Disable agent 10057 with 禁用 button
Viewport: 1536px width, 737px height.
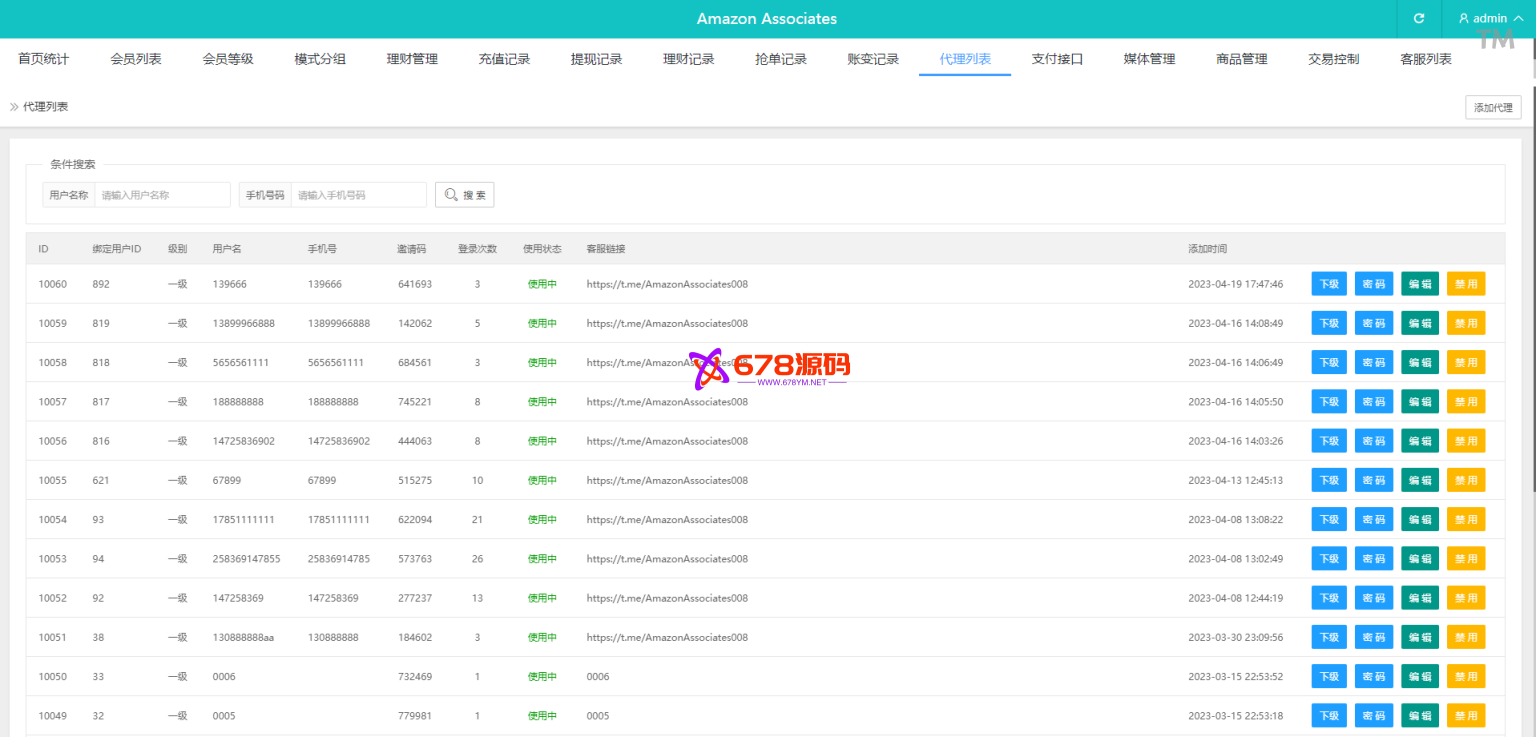click(1465, 402)
